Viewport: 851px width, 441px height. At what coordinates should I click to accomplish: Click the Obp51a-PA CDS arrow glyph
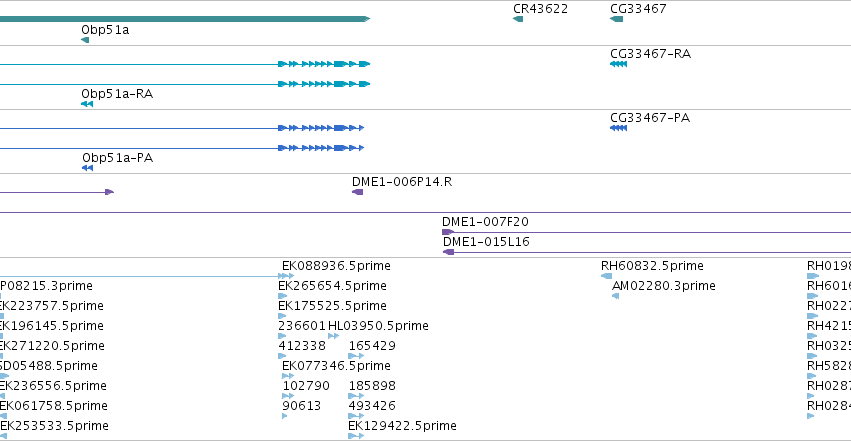[87, 168]
